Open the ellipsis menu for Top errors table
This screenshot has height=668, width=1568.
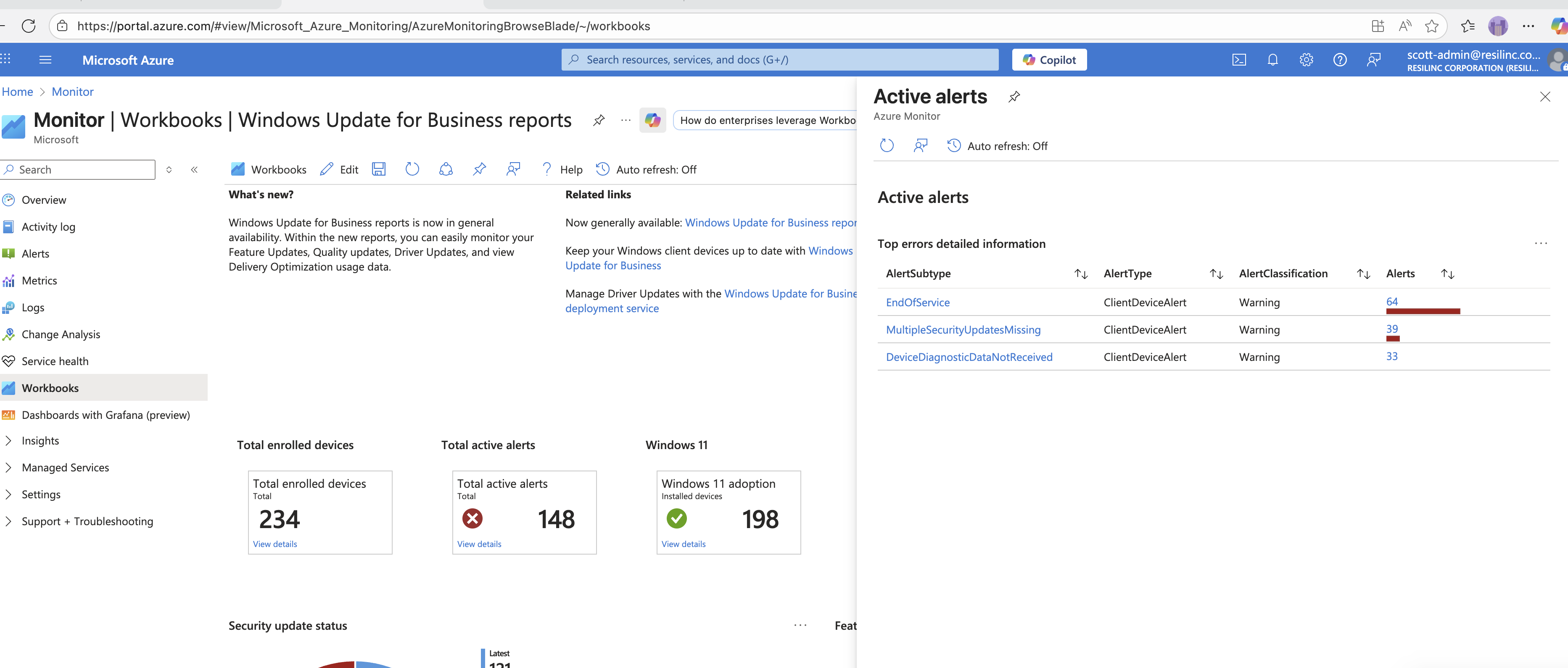point(1541,243)
